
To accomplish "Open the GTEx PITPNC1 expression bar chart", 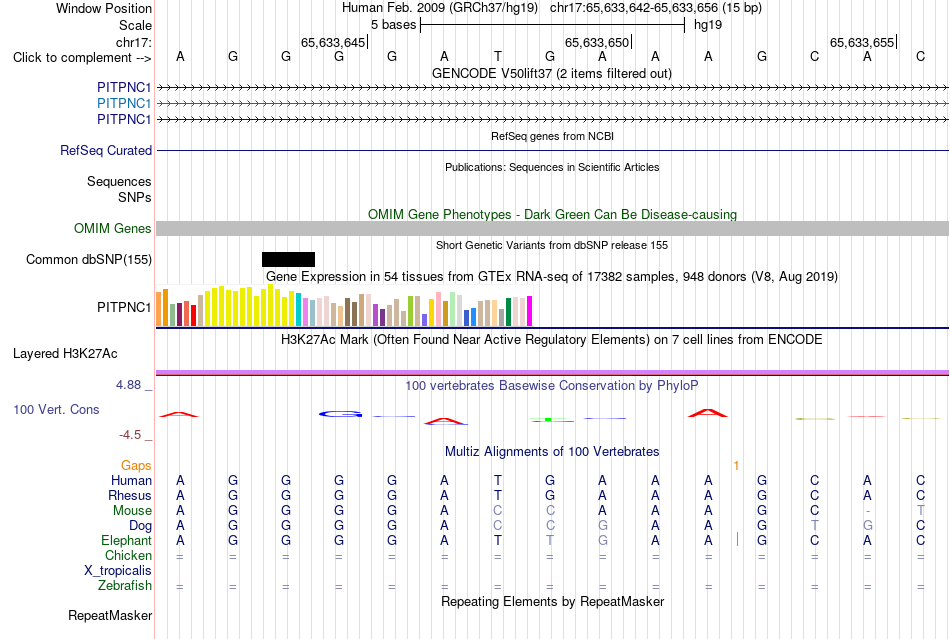I will (x=344, y=306).
